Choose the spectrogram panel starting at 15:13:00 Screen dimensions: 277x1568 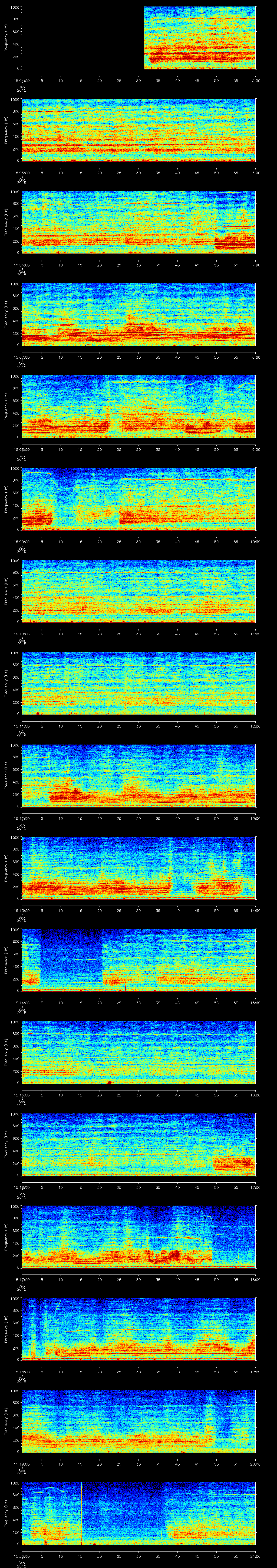click(139, 868)
